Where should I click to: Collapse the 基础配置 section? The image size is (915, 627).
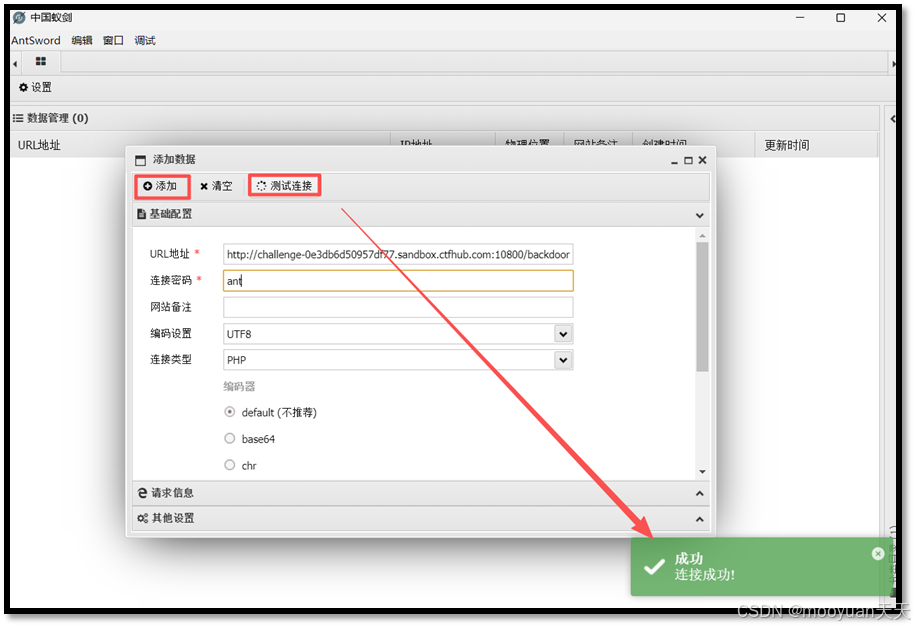click(x=700, y=215)
